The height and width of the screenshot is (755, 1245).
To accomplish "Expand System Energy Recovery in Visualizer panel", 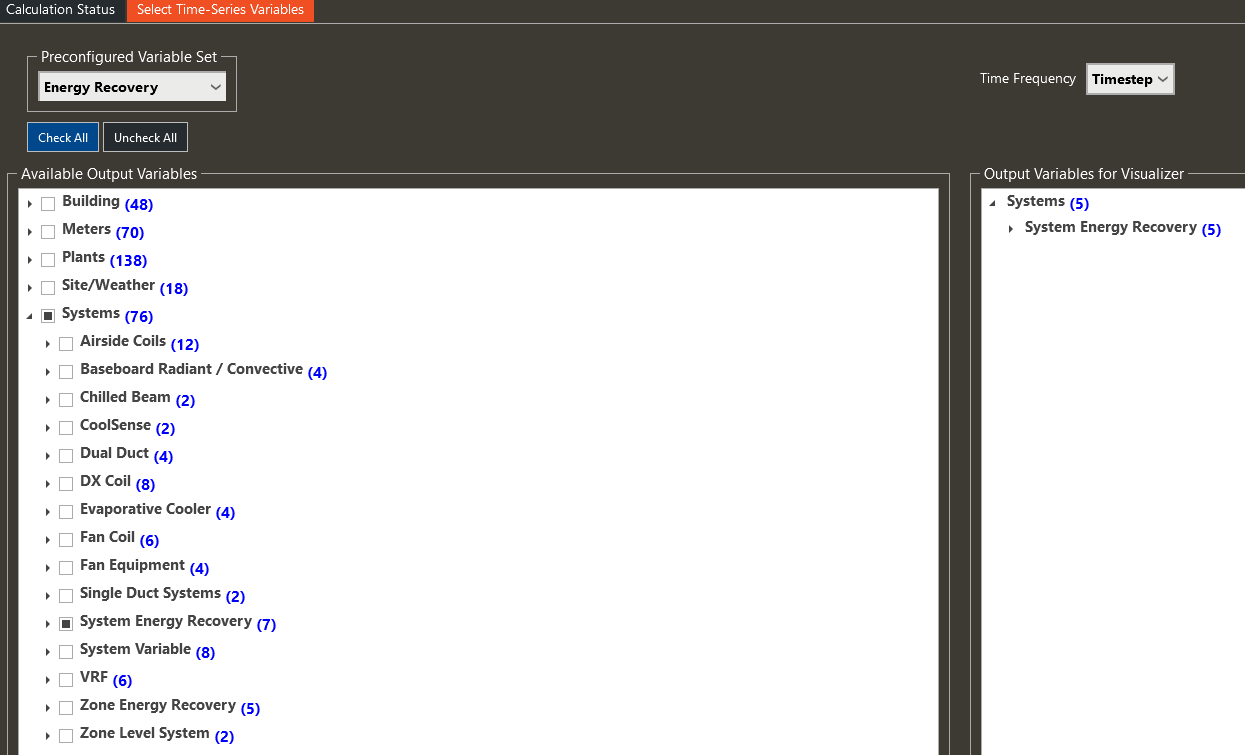I will click(x=1011, y=229).
